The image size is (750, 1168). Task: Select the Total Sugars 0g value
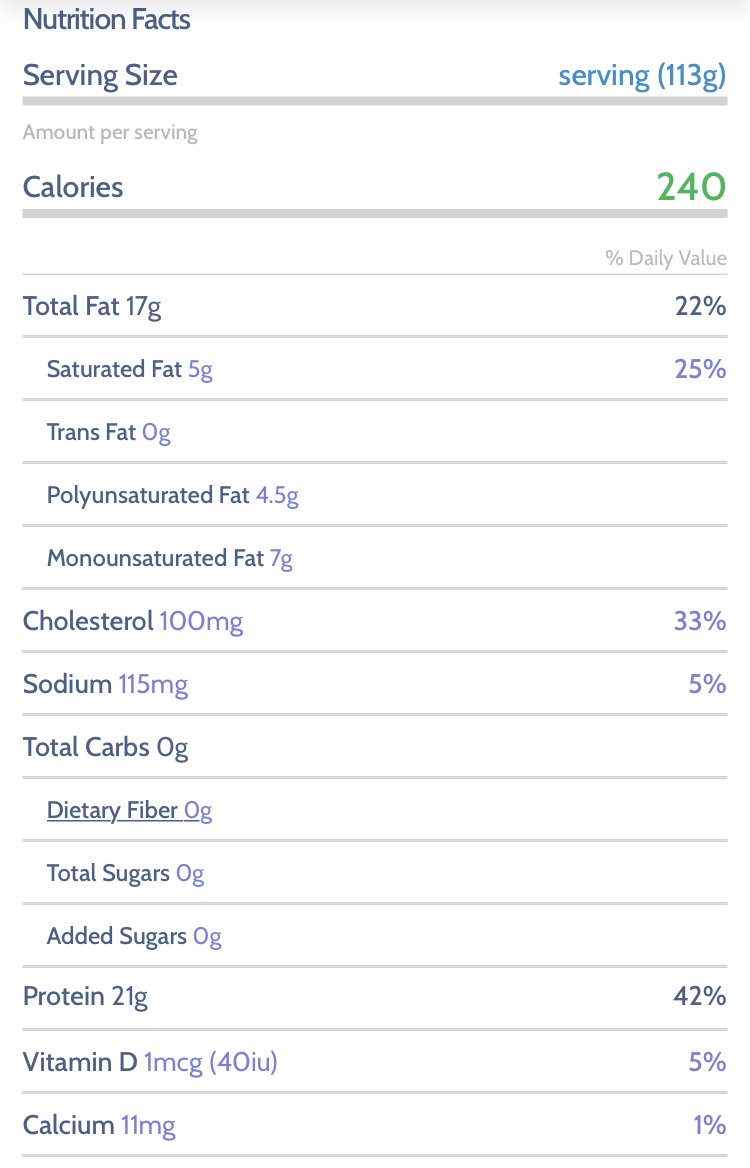(190, 873)
